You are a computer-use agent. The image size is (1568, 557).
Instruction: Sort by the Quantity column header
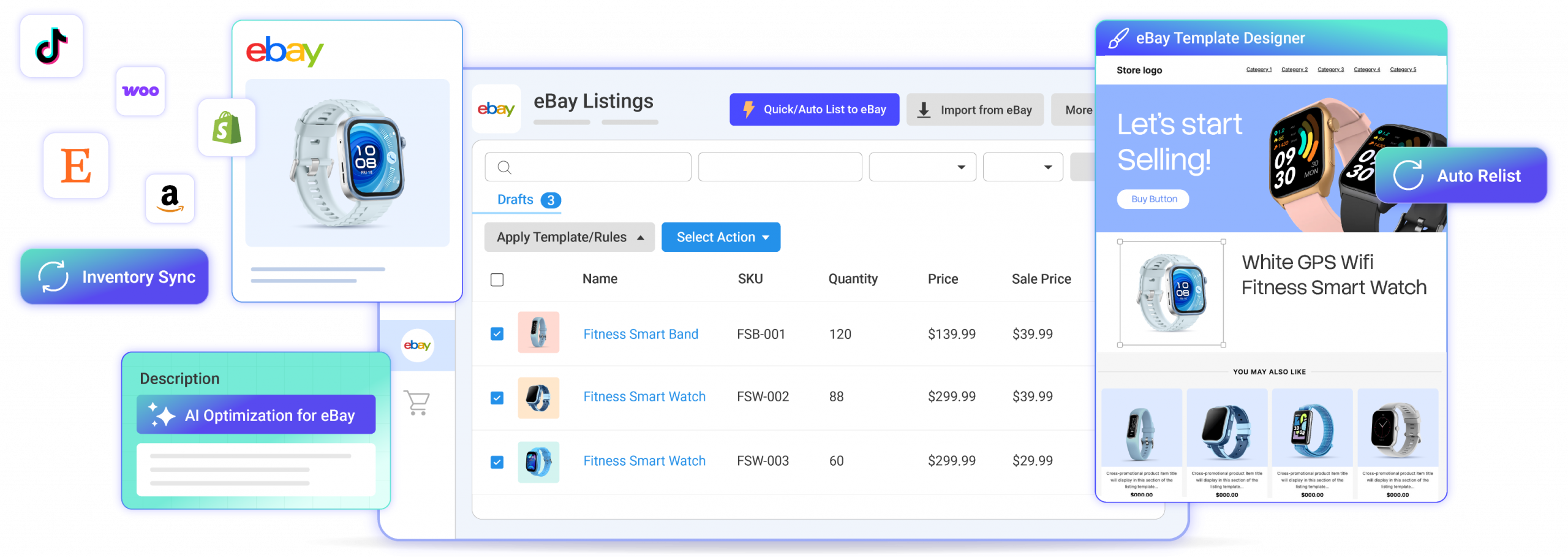pos(853,279)
